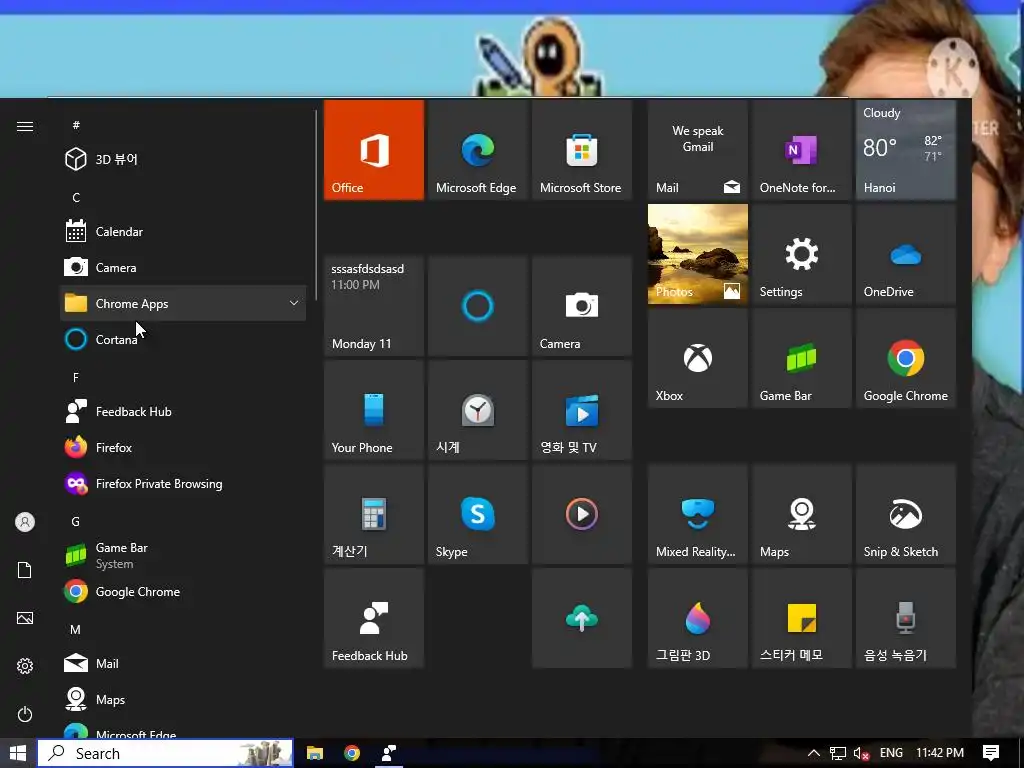
Task: Open the Cortana circle tile
Action: click(477, 306)
